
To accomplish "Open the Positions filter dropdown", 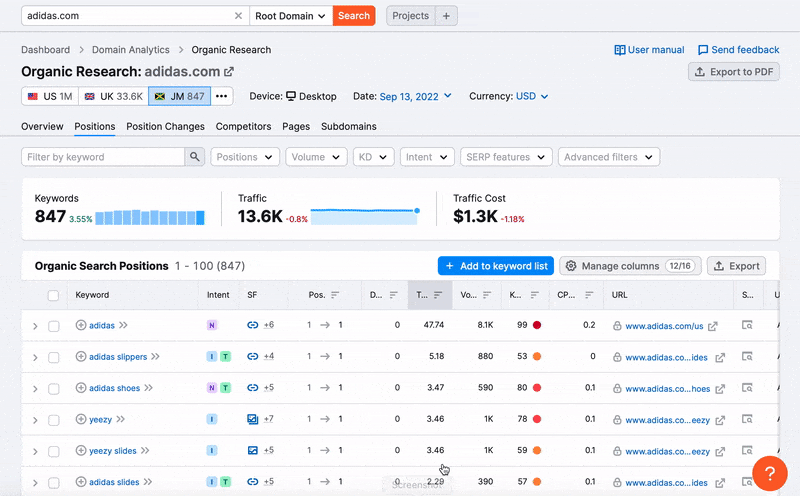I will tap(245, 157).
